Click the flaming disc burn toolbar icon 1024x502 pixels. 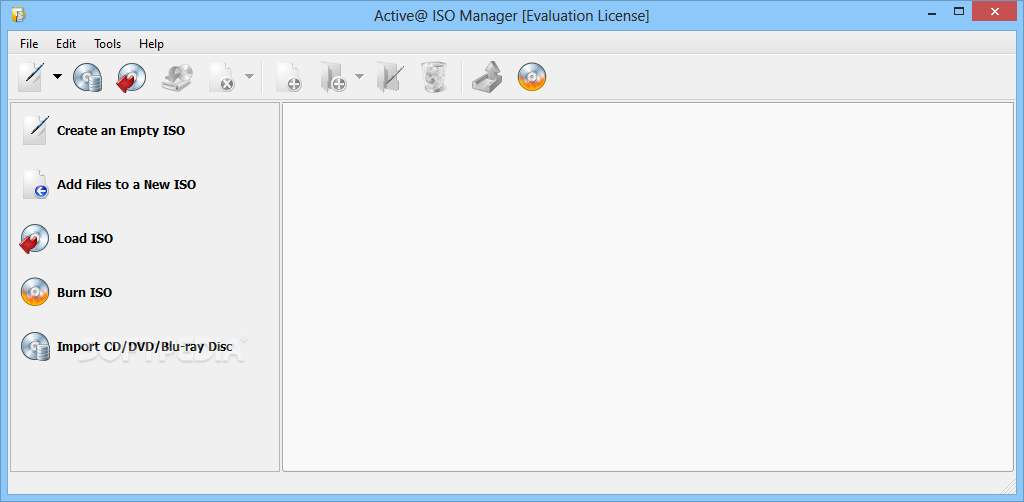point(532,77)
